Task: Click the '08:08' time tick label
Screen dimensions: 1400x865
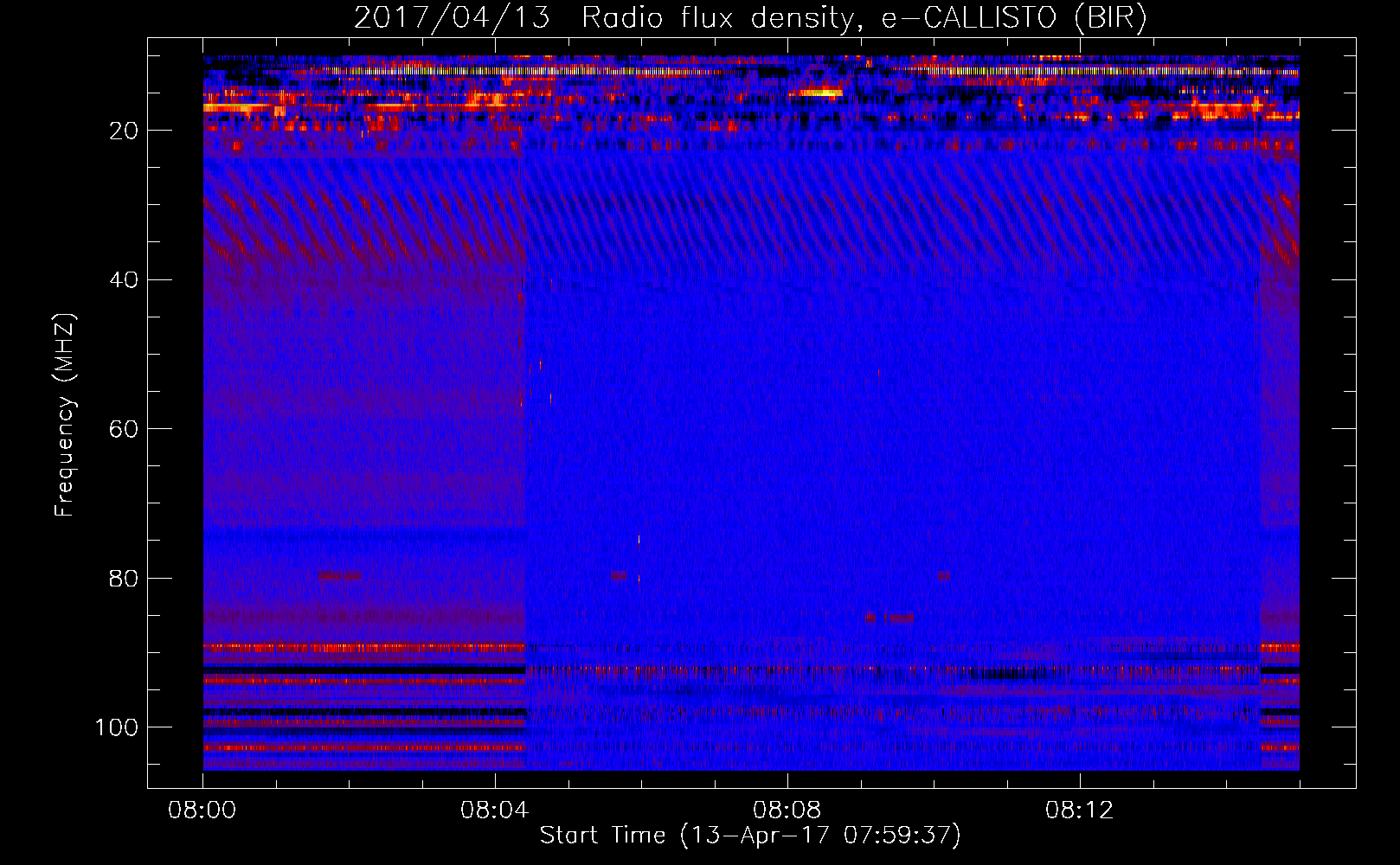Action: pos(787,811)
